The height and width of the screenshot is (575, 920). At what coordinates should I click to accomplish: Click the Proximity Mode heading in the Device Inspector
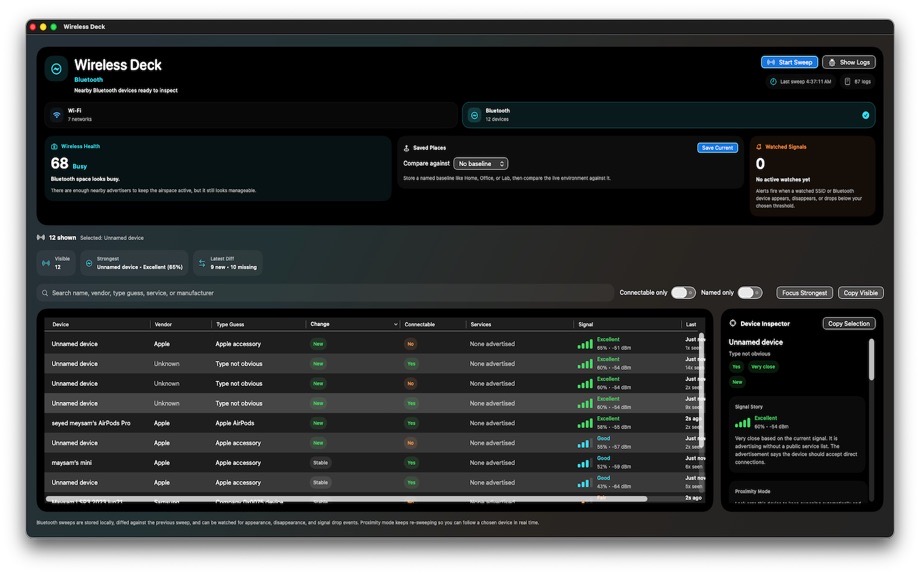click(x=753, y=492)
